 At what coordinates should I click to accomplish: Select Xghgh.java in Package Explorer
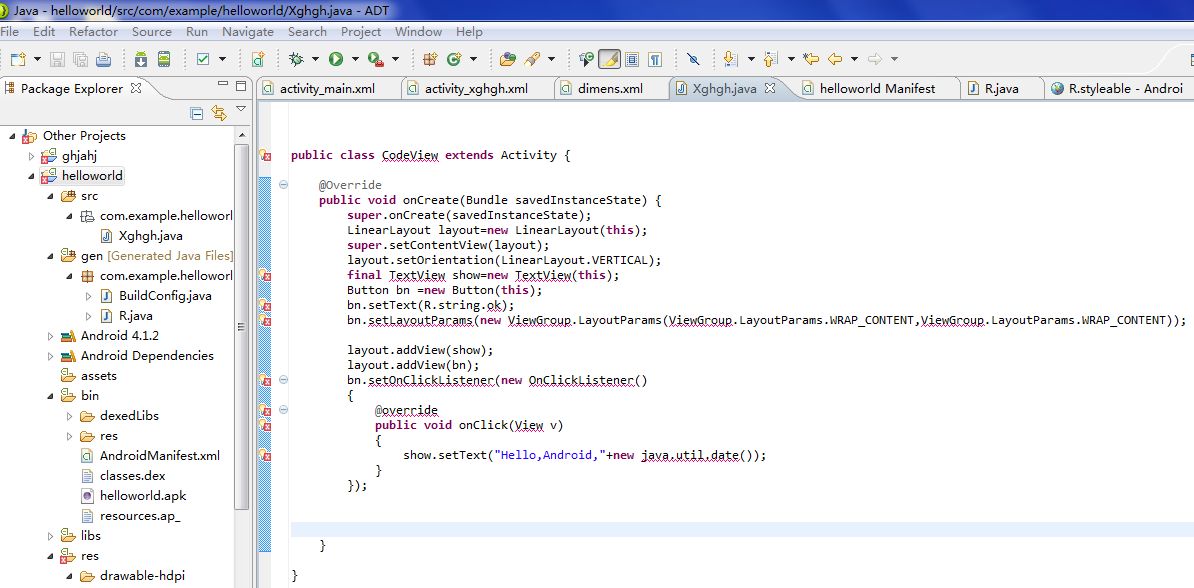click(150, 236)
